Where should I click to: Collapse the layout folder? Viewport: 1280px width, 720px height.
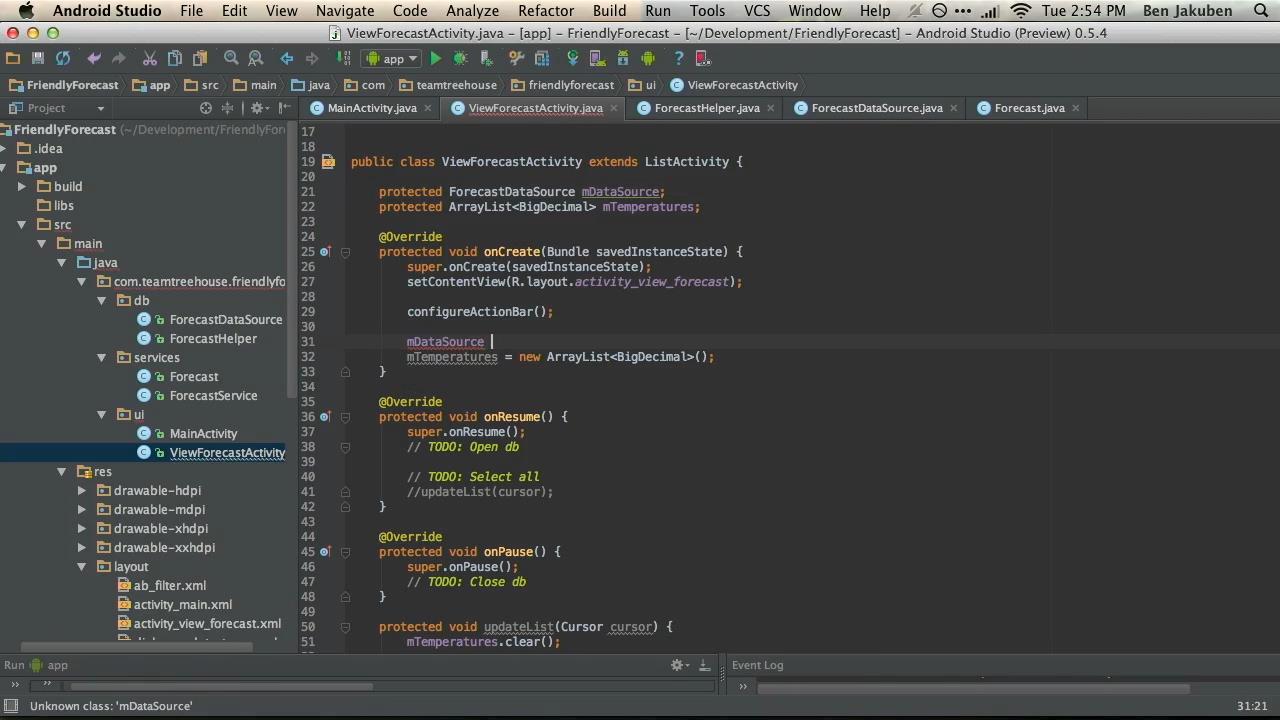(82, 567)
